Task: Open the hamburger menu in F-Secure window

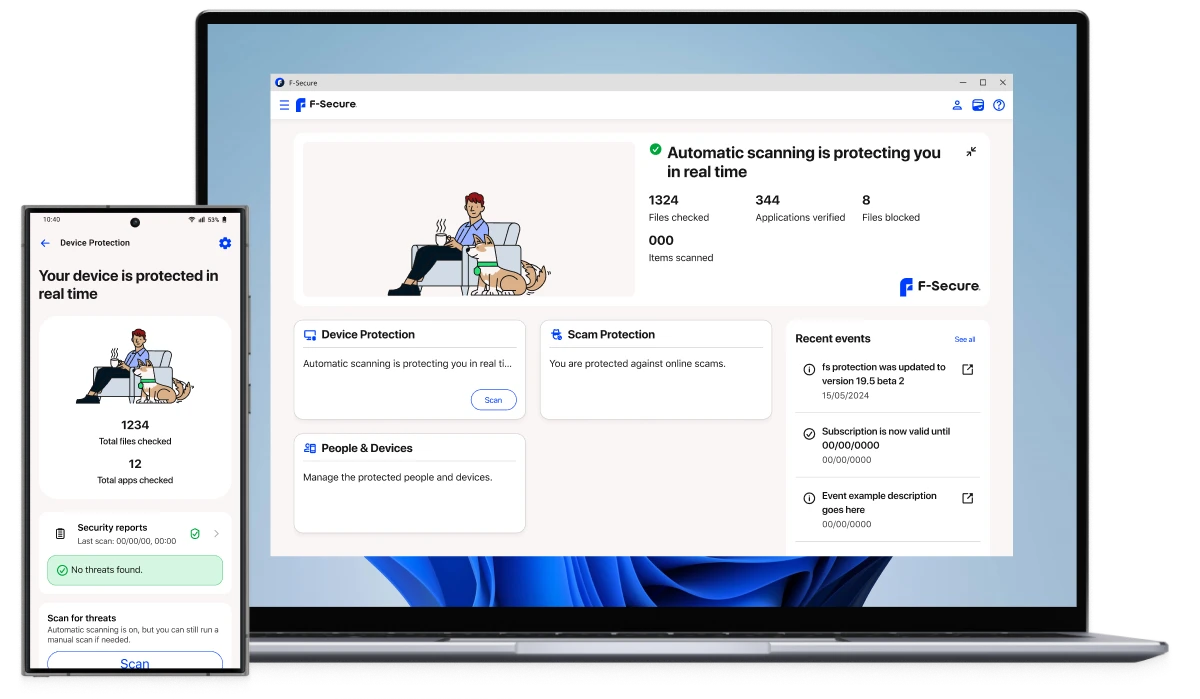Action: tap(284, 105)
